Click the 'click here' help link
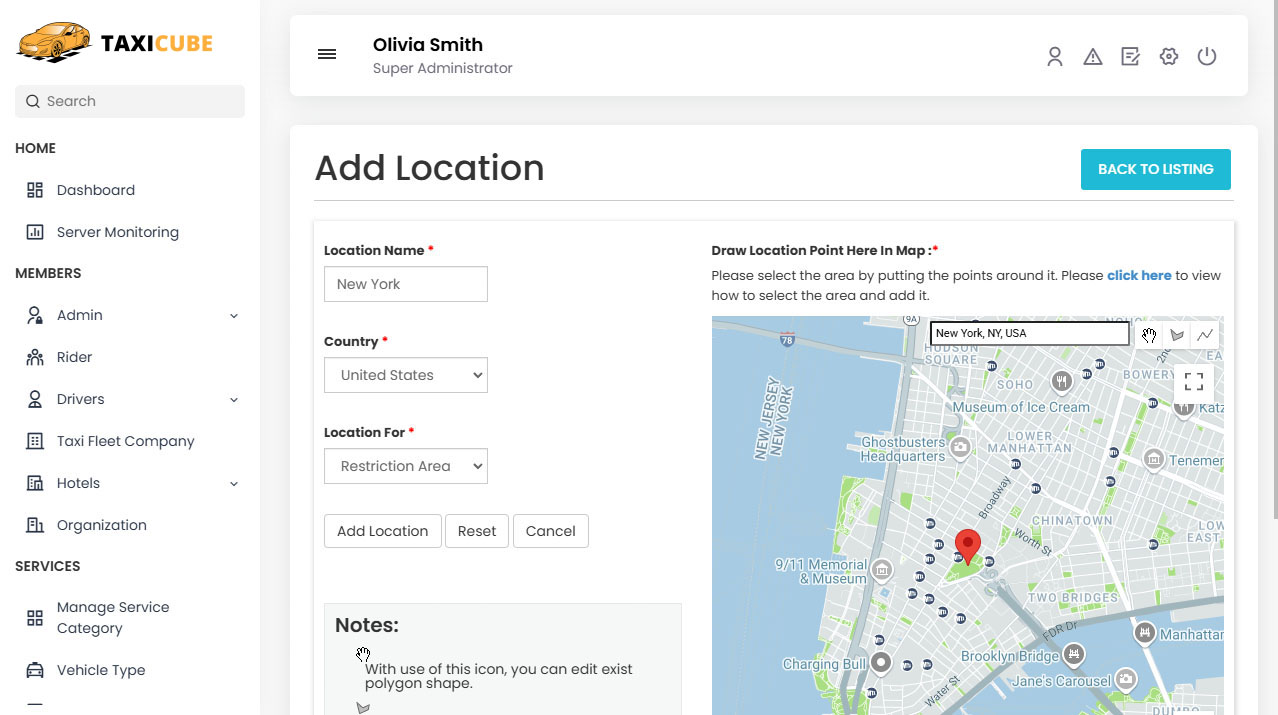 1138,275
